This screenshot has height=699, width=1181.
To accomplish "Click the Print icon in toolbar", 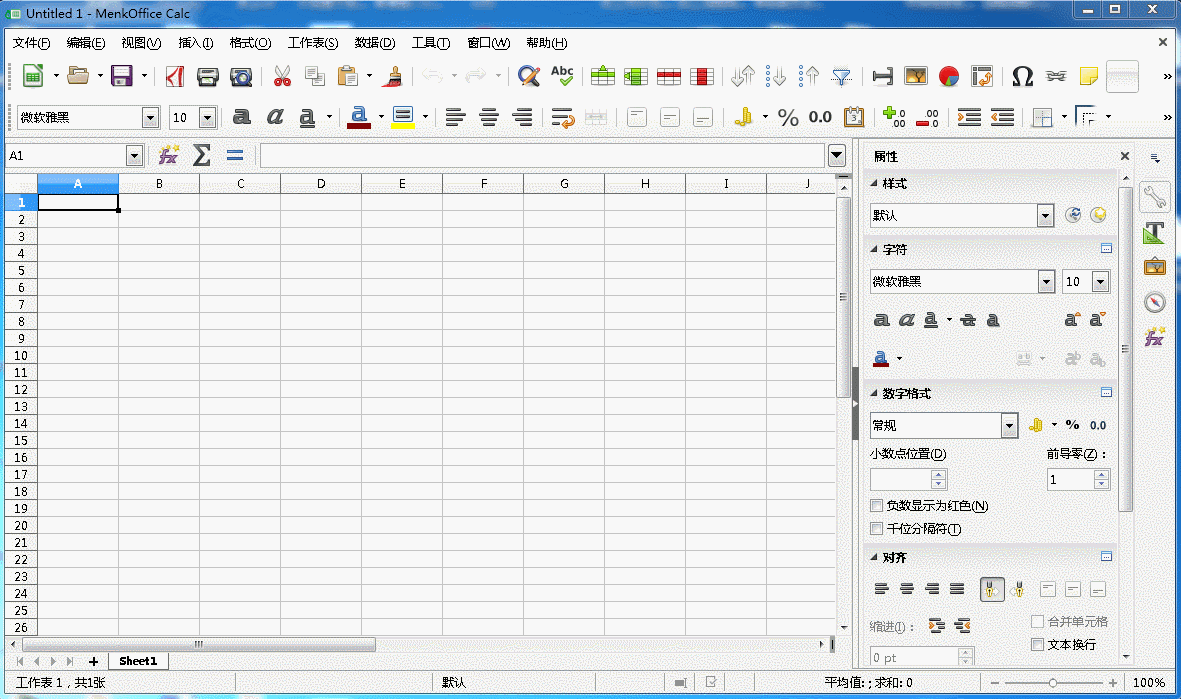I will click(x=208, y=76).
